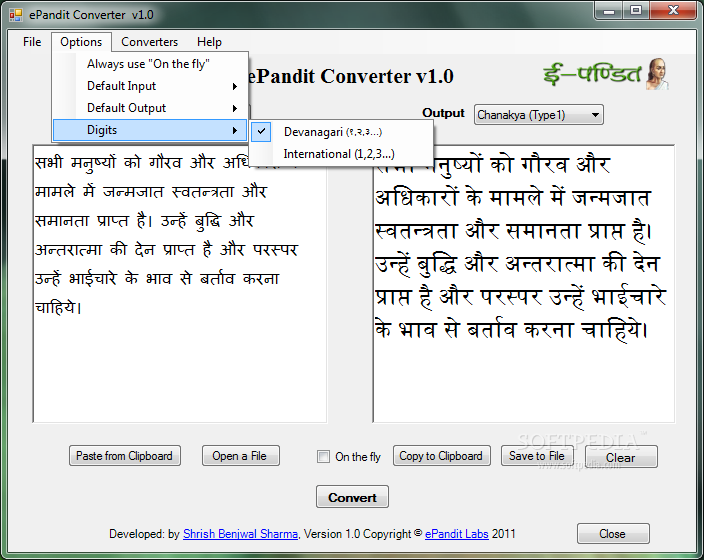704x560 pixels.
Task: Expand the Default Input submenu
Action: (150, 86)
